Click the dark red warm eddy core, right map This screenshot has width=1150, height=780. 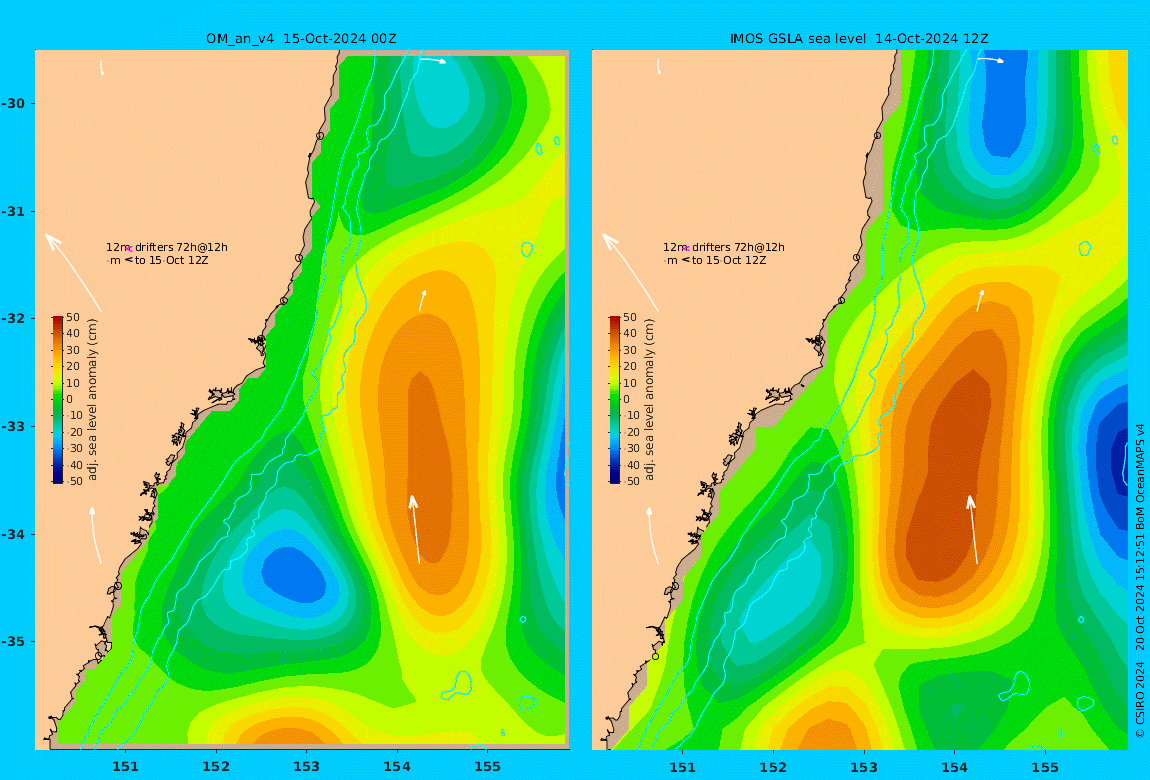click(950, 477)
